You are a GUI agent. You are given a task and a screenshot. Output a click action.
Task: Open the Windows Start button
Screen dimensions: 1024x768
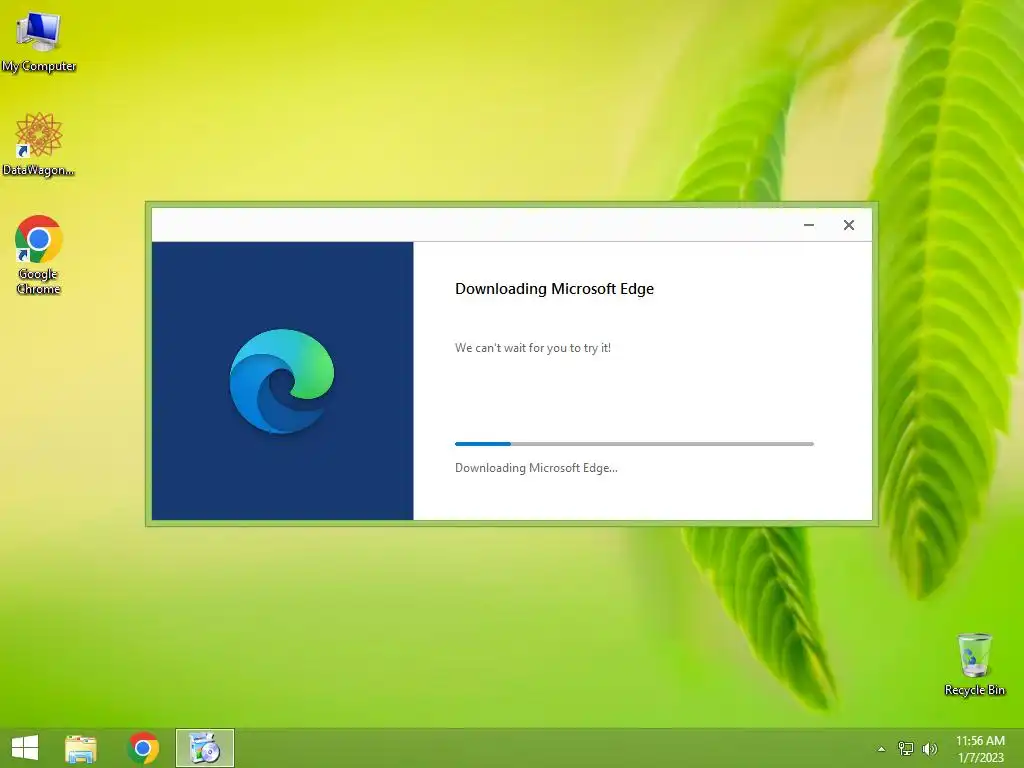tap(25, 748)
